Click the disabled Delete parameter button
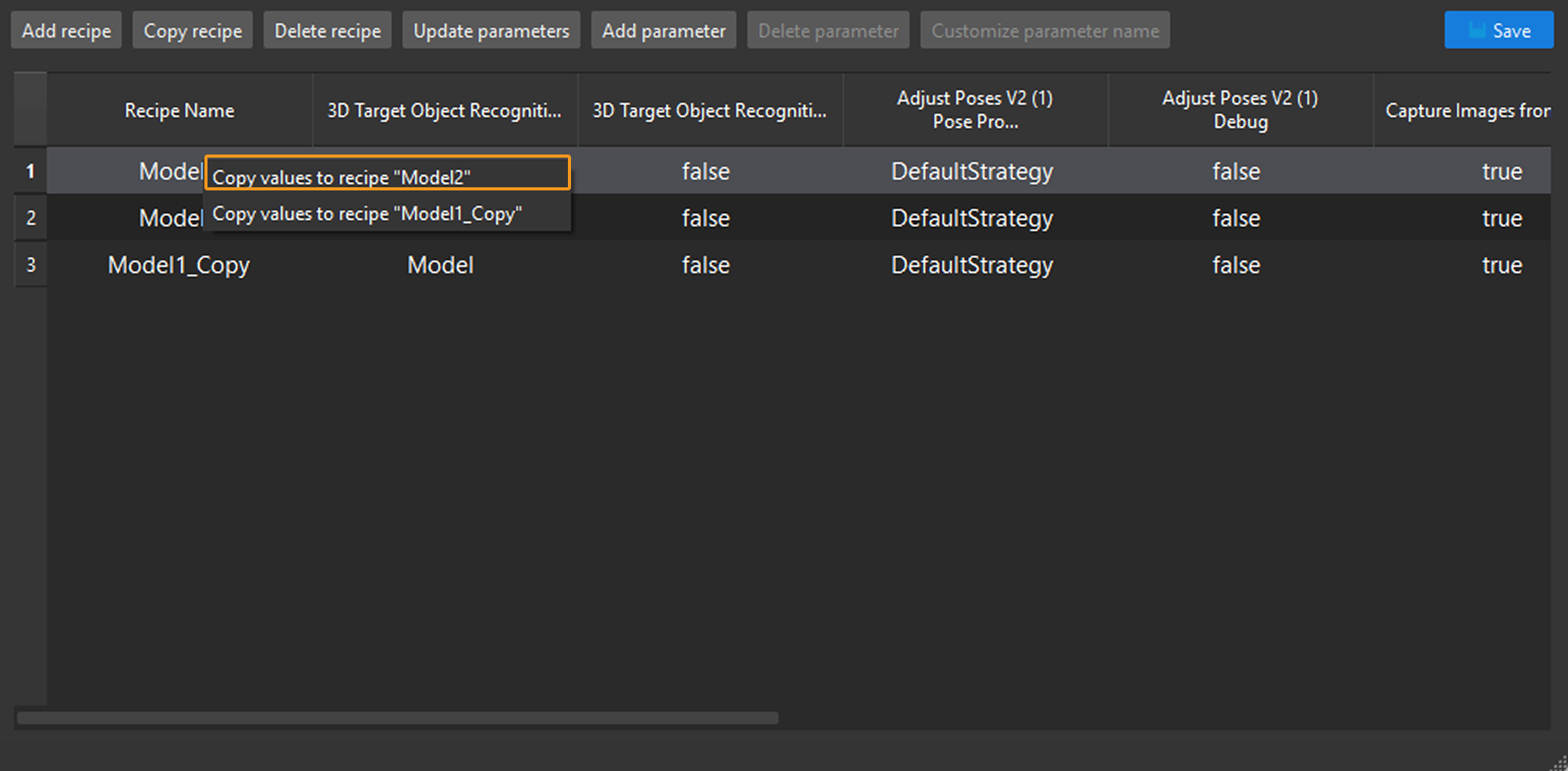 (828, 30)
